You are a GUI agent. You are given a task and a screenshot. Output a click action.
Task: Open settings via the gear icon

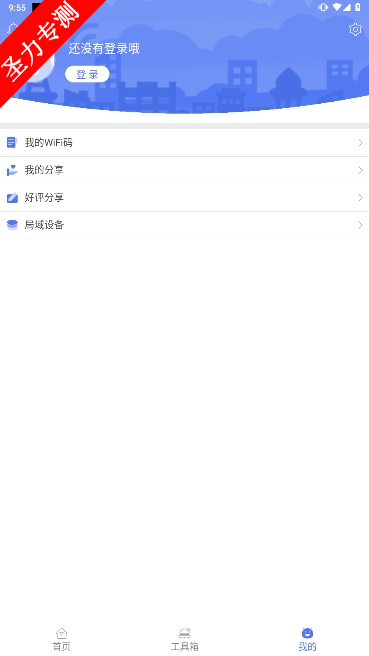[x=355, y=29]
